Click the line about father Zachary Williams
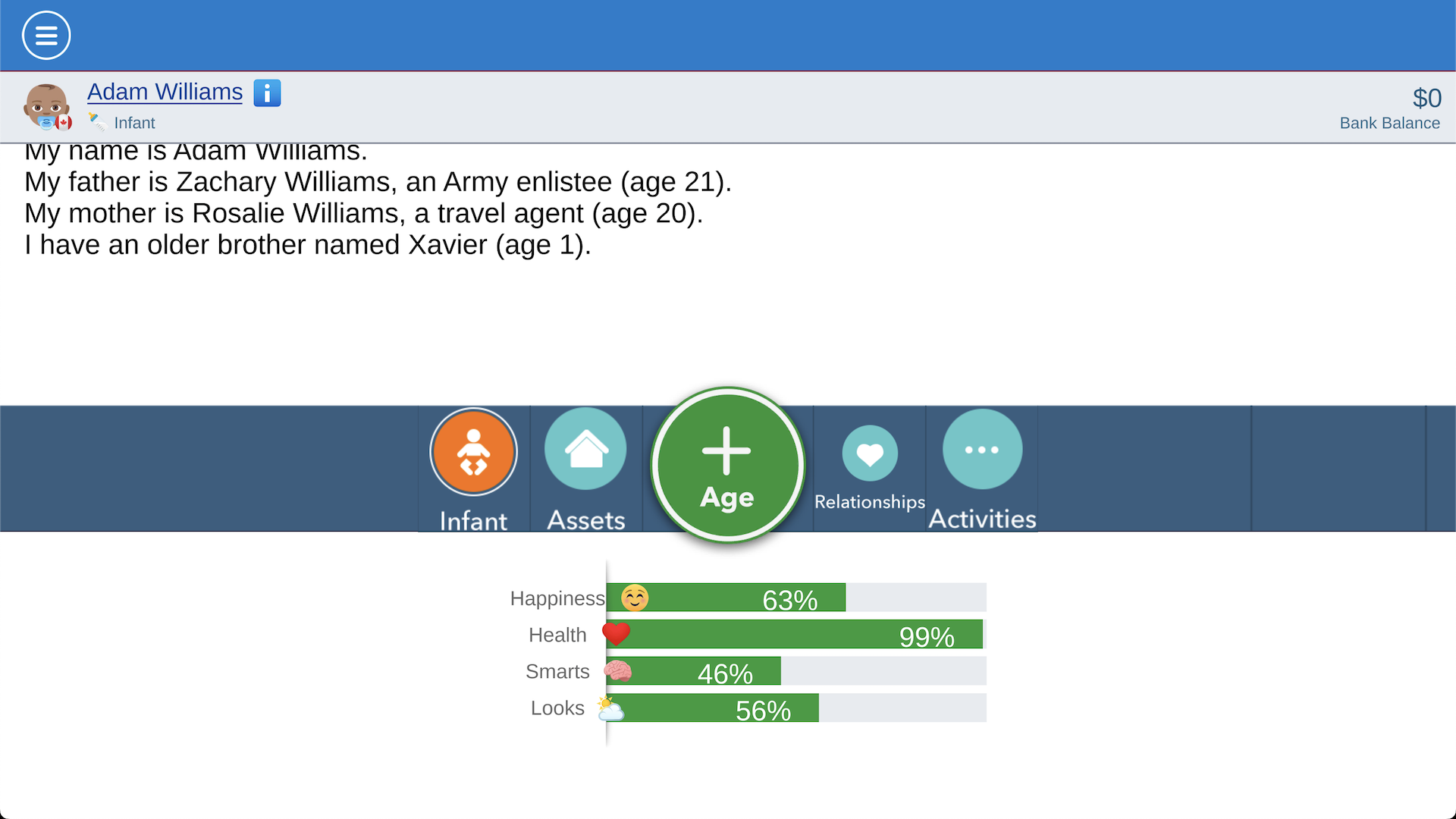The image size is (1456, 819). coord(378,182)
